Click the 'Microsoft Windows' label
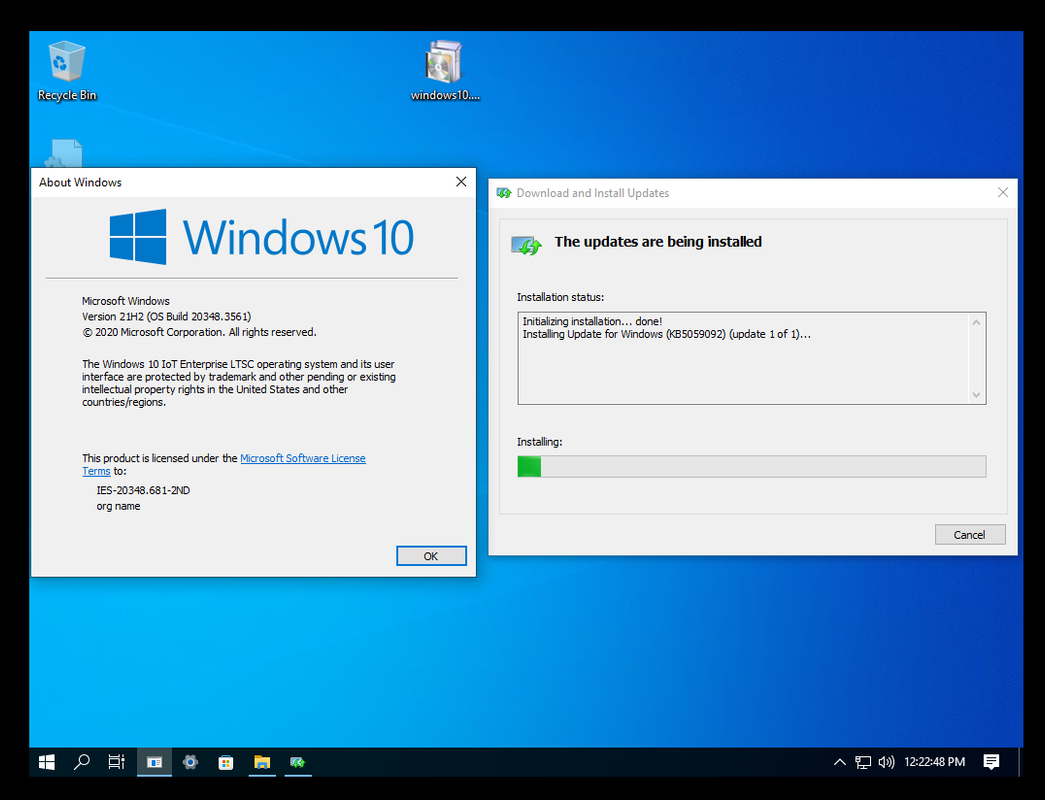The width and height of the screenshot is (1045, 800). [x=126, y=301]
